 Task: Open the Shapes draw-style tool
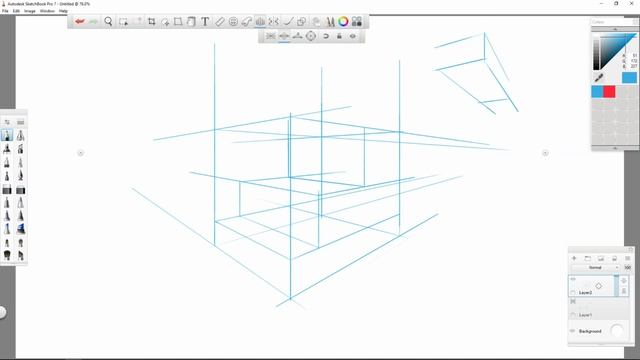tap(302, 22)
